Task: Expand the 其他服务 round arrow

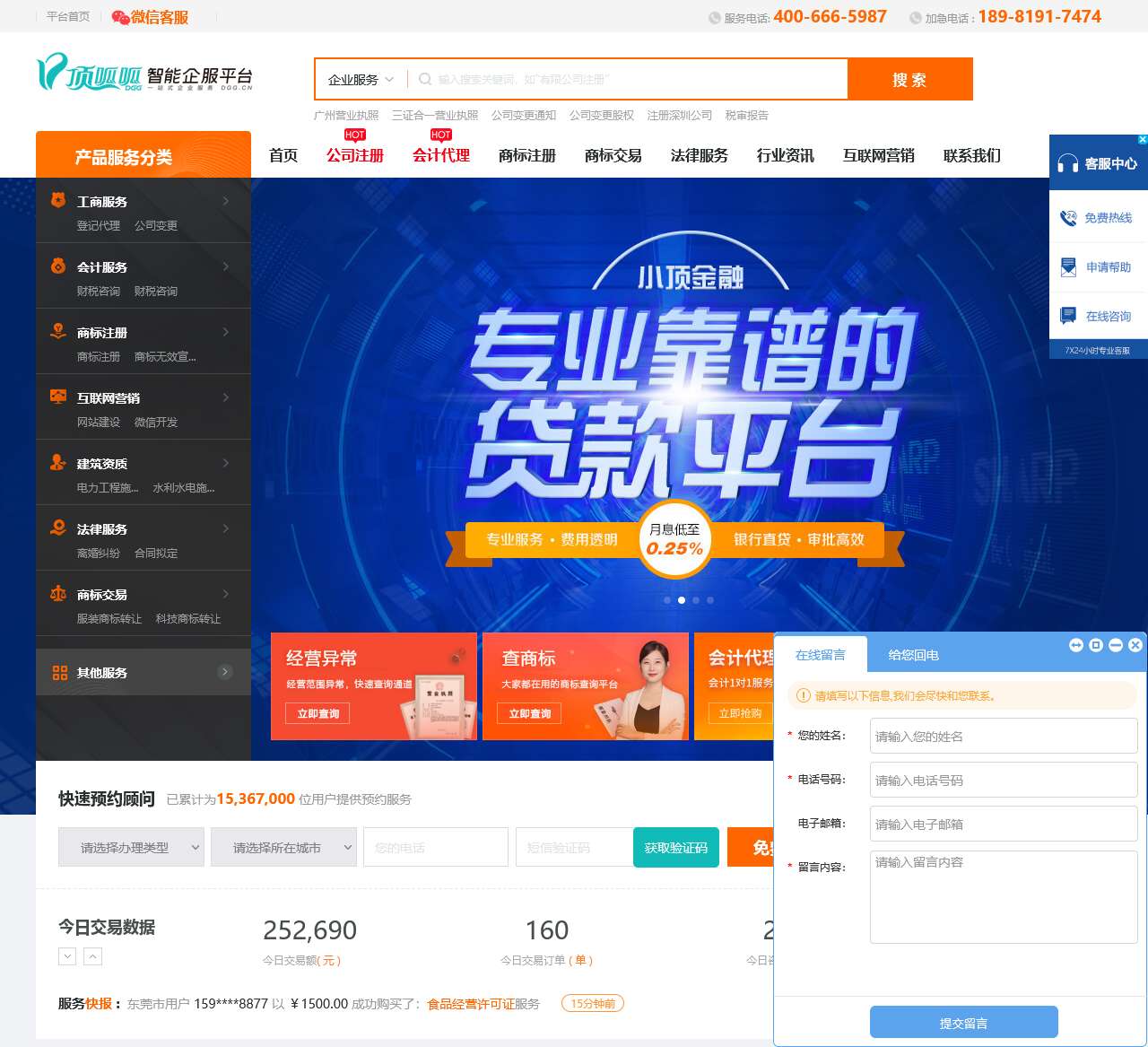Action: [x=225, y=672]
